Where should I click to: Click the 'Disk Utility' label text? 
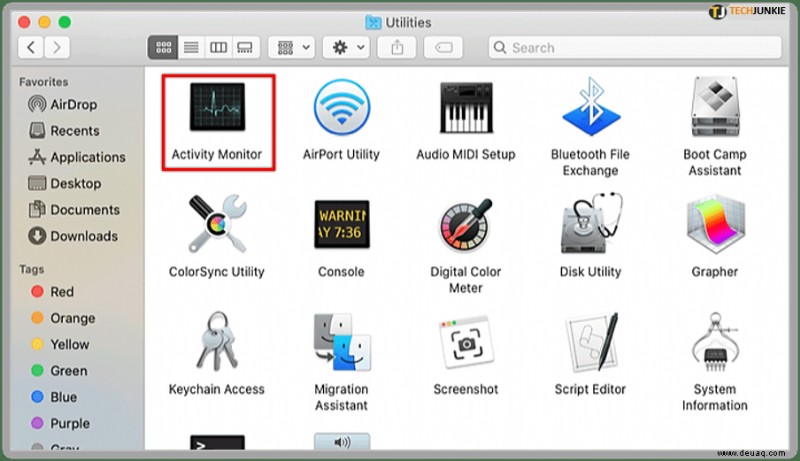coord(590,272)
